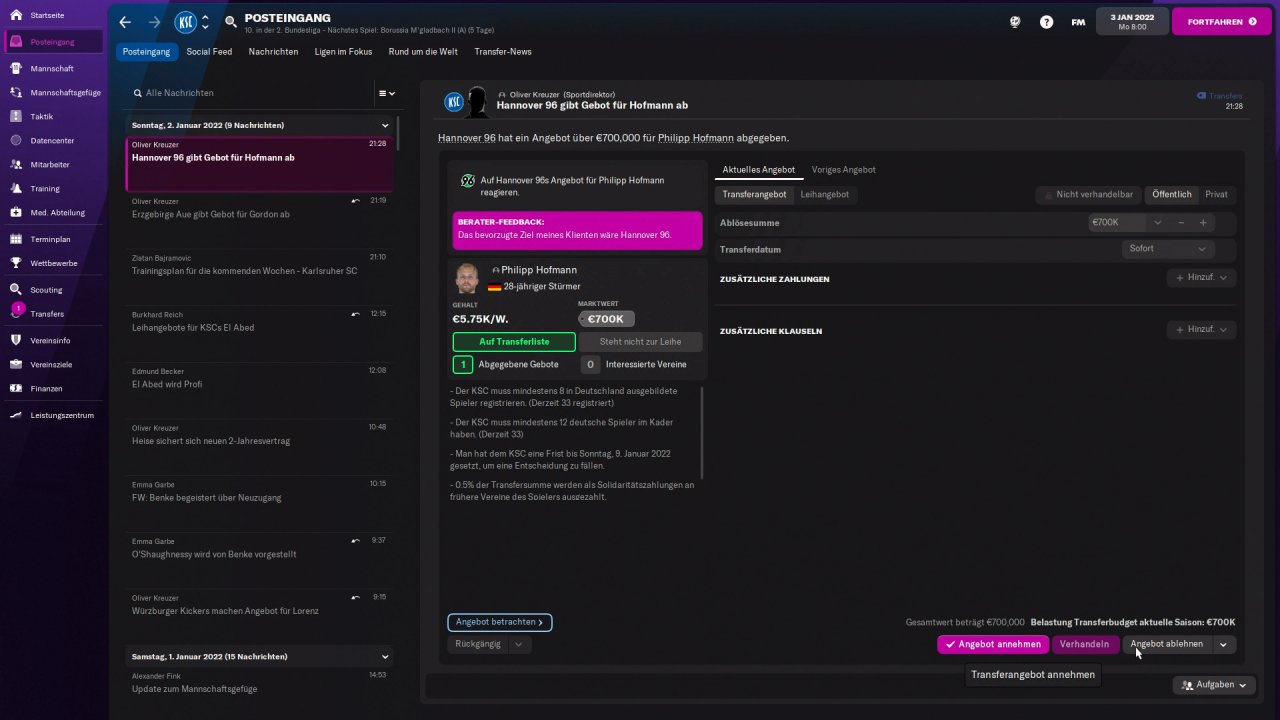
Task: Increase Ablösesumme with the plus button
Action: [1203, 223]
